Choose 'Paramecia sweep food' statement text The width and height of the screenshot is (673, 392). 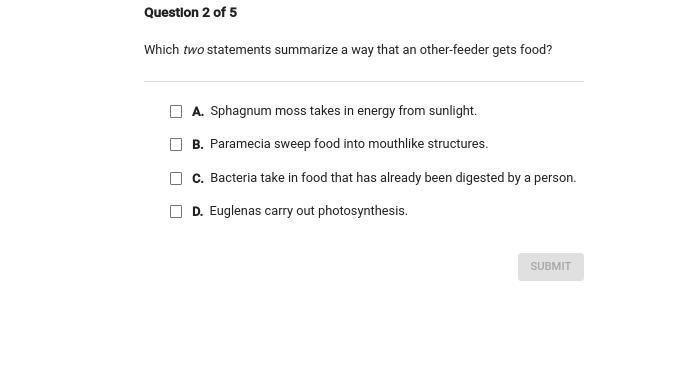click(349, 144)
